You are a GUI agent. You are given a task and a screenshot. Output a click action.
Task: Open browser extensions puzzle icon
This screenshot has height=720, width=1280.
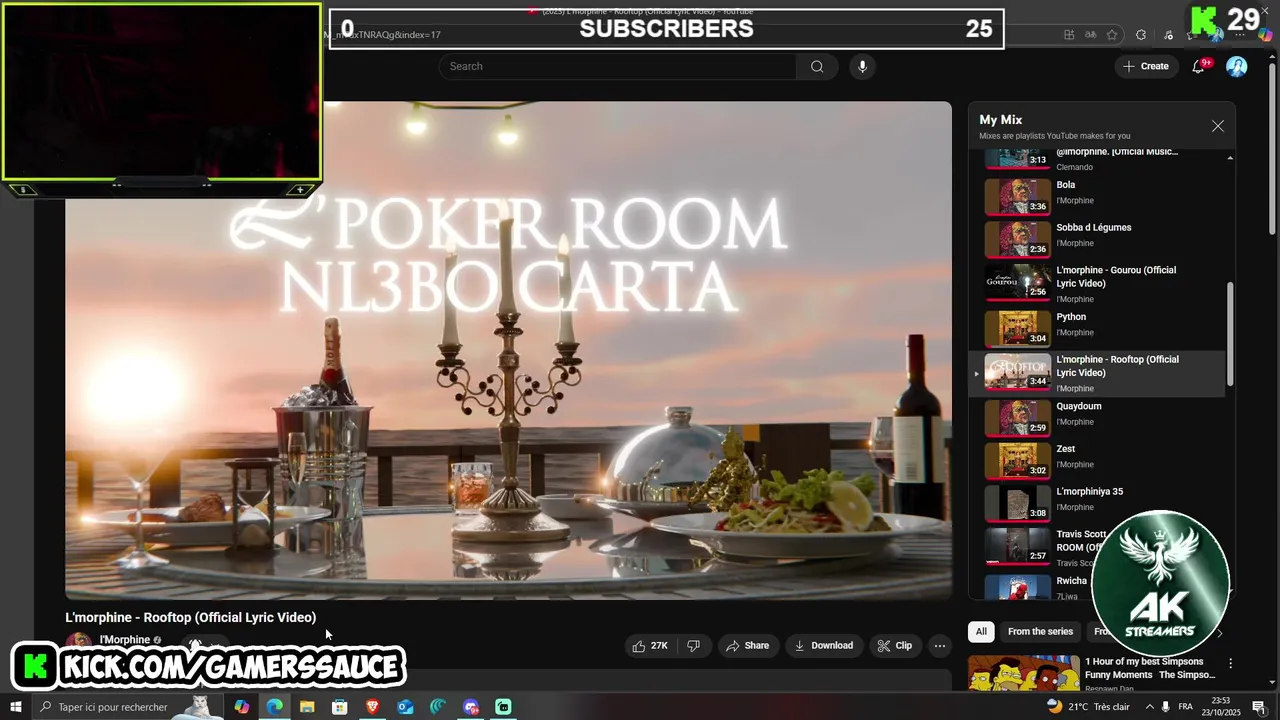[x=1141, y=35]
